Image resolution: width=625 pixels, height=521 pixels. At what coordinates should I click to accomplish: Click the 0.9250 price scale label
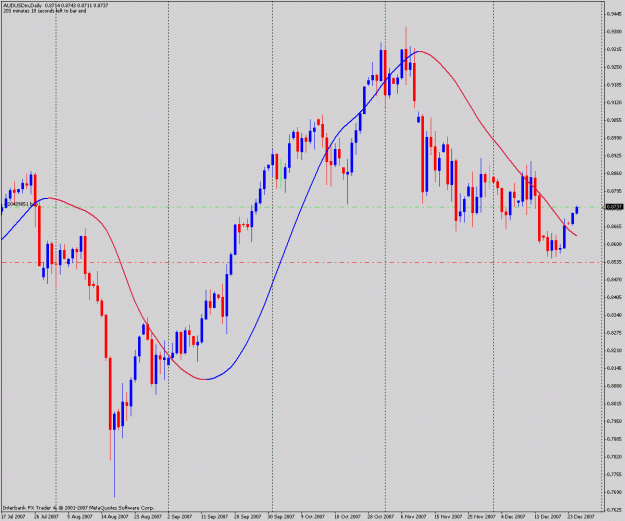614,67
